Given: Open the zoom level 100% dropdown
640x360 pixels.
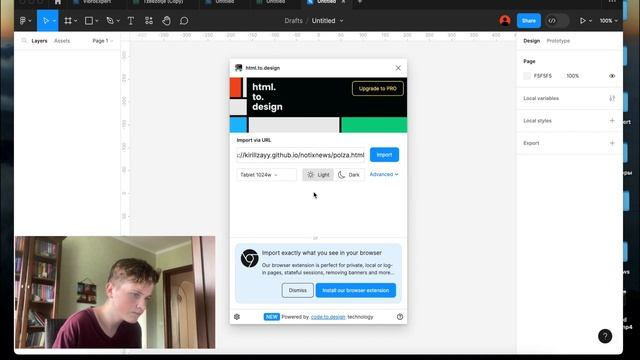Looking at the screenshot, I should click(608, 21).
